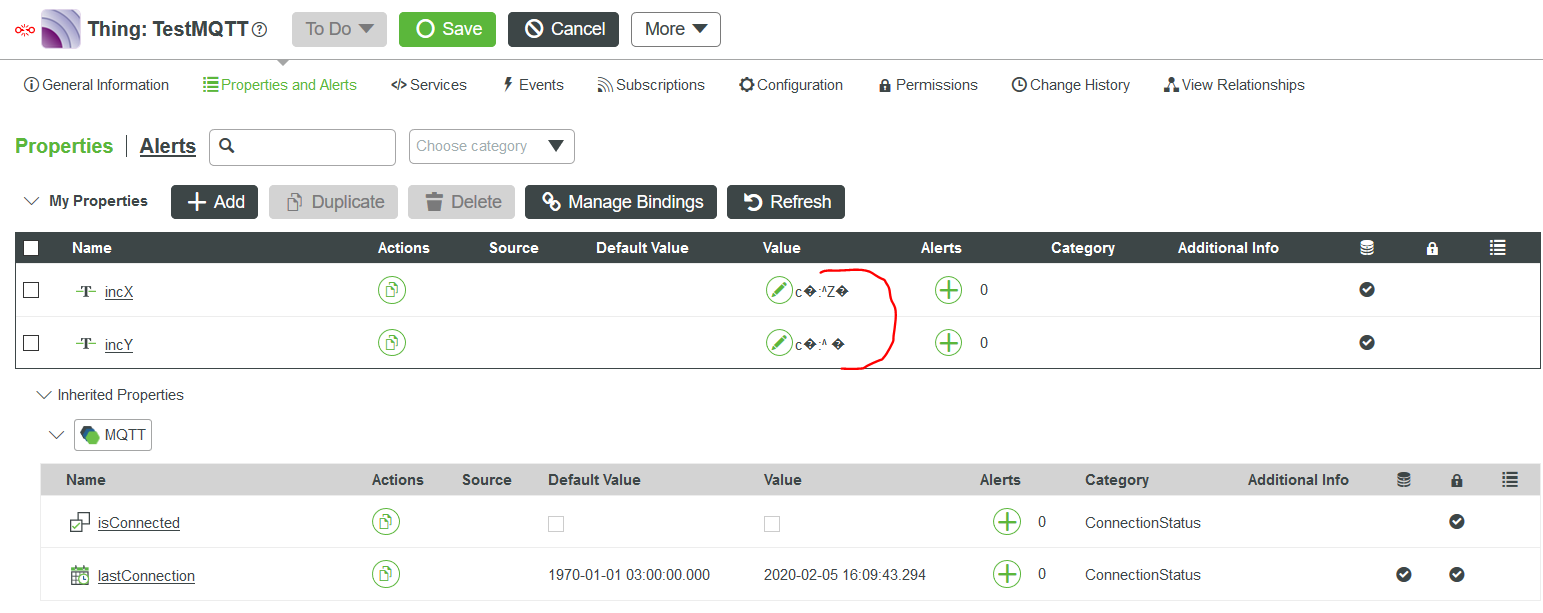Collapse the Inherited Properties section

click(43, 395)
